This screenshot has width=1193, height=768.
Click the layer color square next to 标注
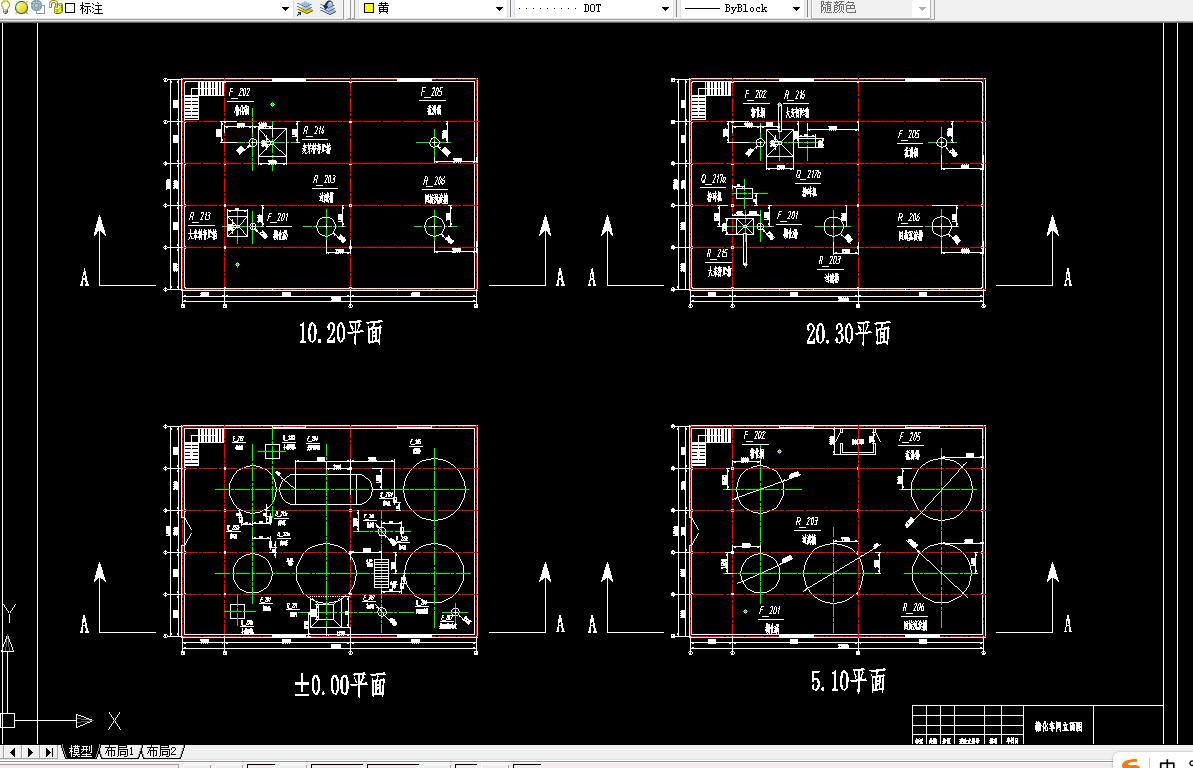pos(70,8)
